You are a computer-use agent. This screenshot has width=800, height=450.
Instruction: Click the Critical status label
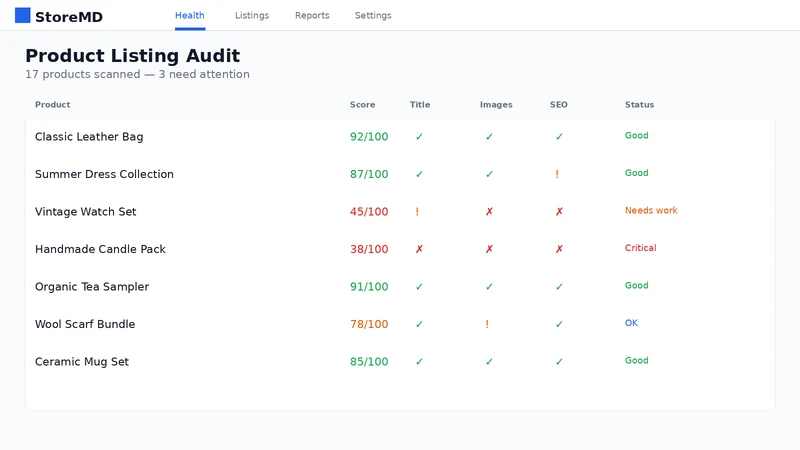pyautogui.click(x=640, y=248)
